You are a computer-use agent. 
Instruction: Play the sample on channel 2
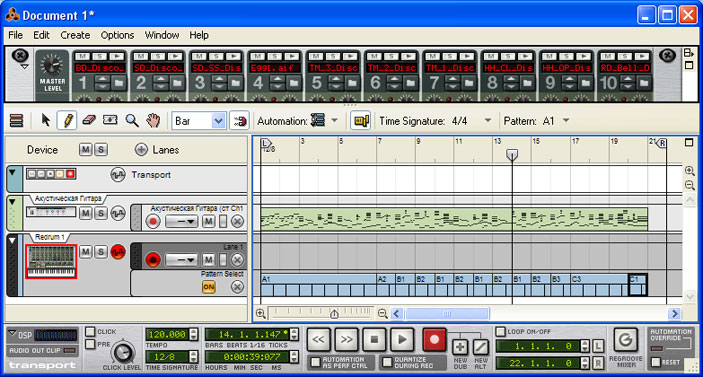[x=175, y=56]
